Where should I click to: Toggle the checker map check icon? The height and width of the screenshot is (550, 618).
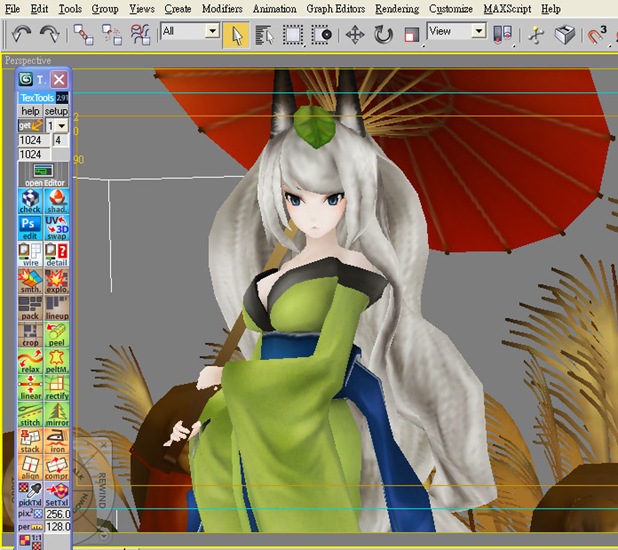(30, 201)
